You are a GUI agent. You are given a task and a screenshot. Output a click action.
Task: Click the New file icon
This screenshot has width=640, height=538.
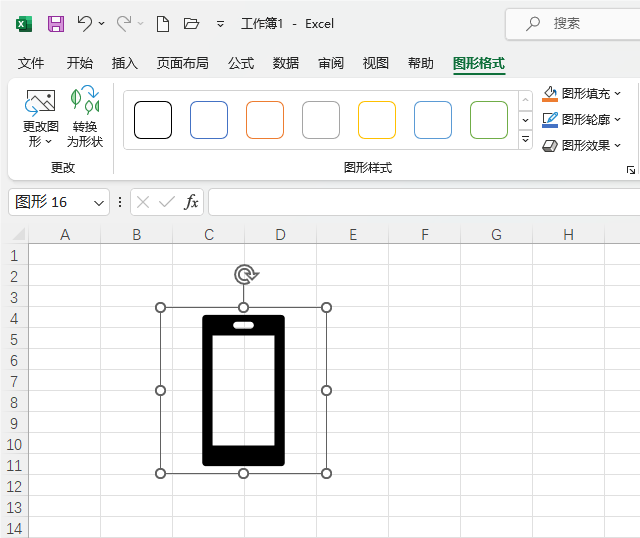pyautogui.click(x=163, y=23)
